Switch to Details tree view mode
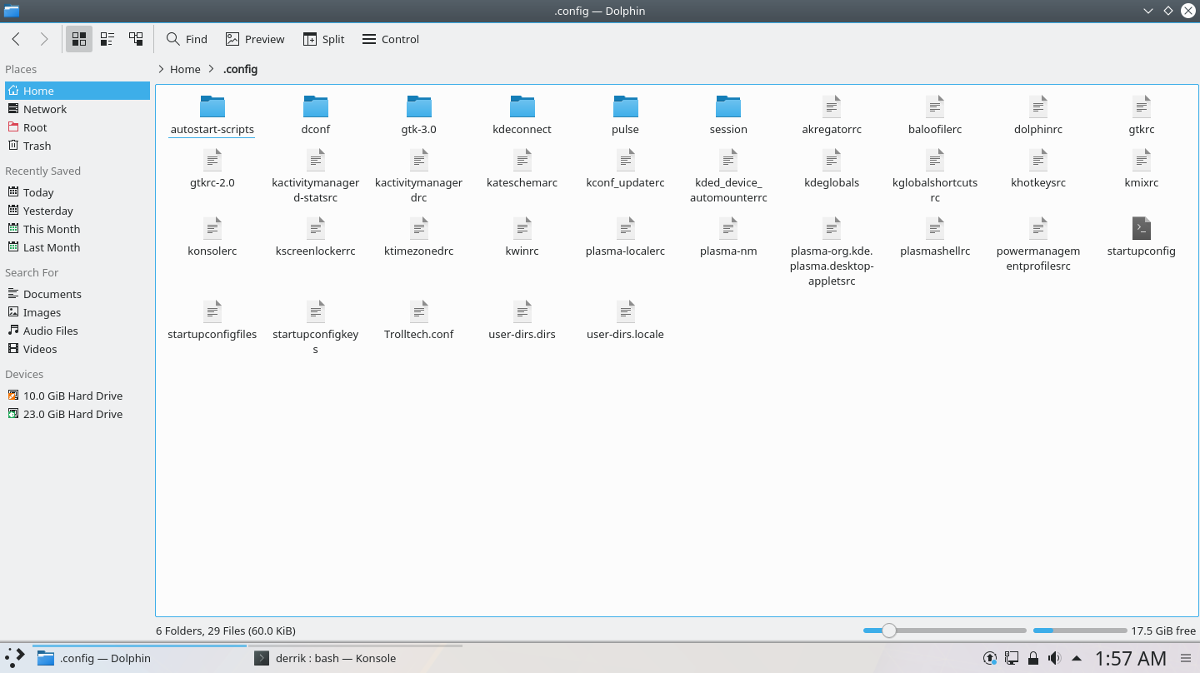 (x=136, y=39)
